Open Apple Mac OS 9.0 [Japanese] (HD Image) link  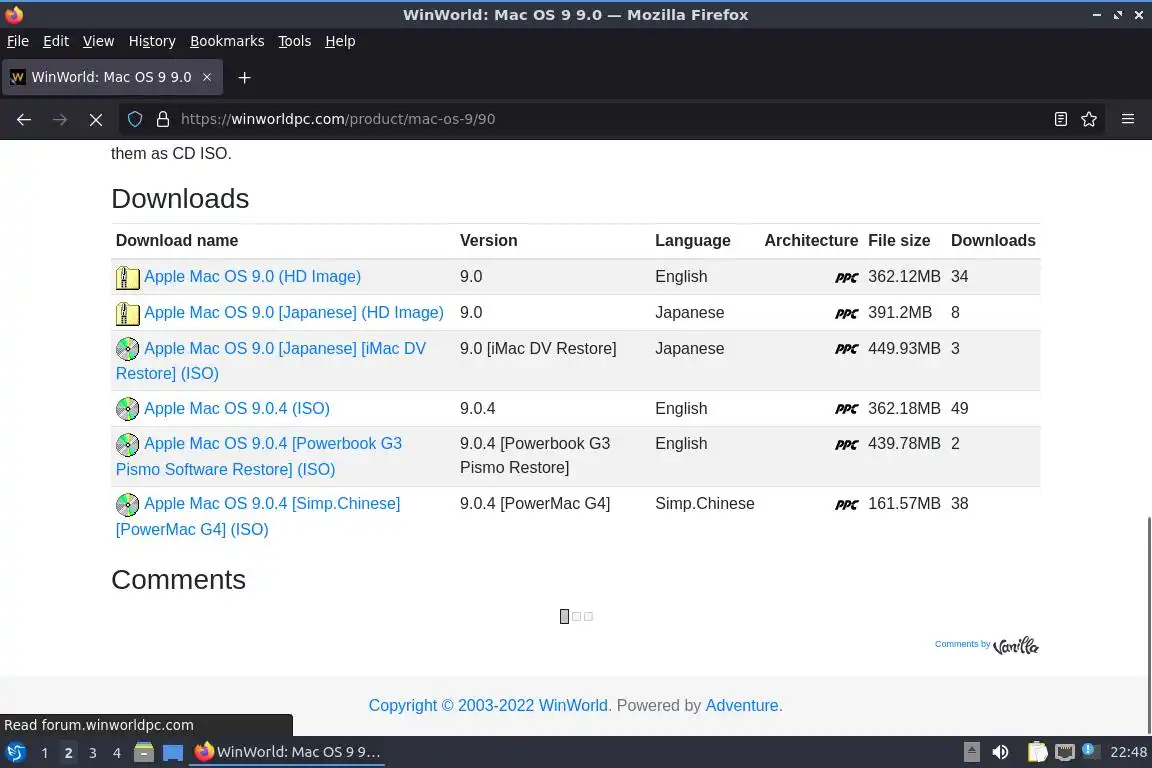pyautogui.click(x=294, y=312)
